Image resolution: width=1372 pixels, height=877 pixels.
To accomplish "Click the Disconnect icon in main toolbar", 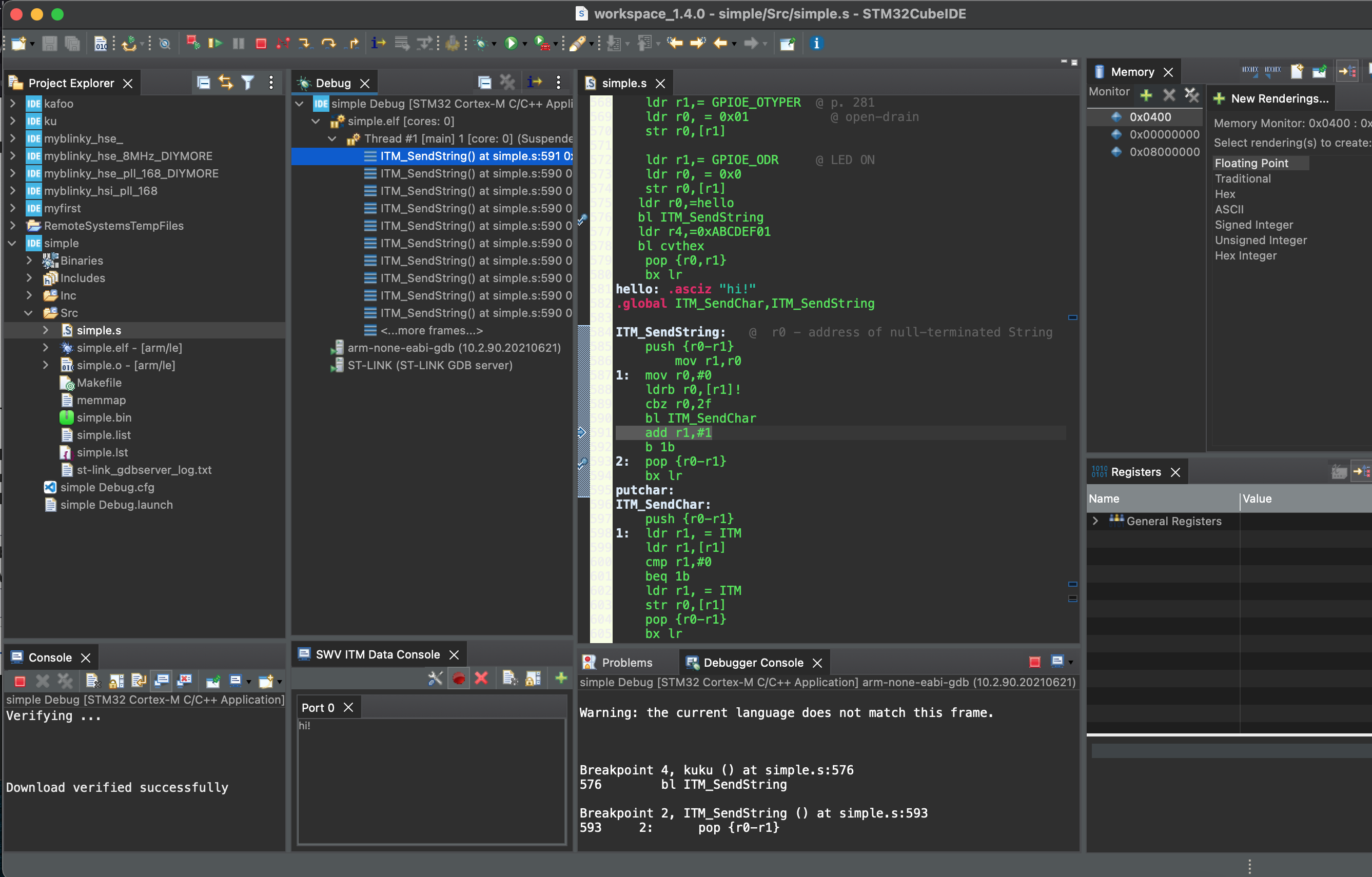I will pos(283,43).
